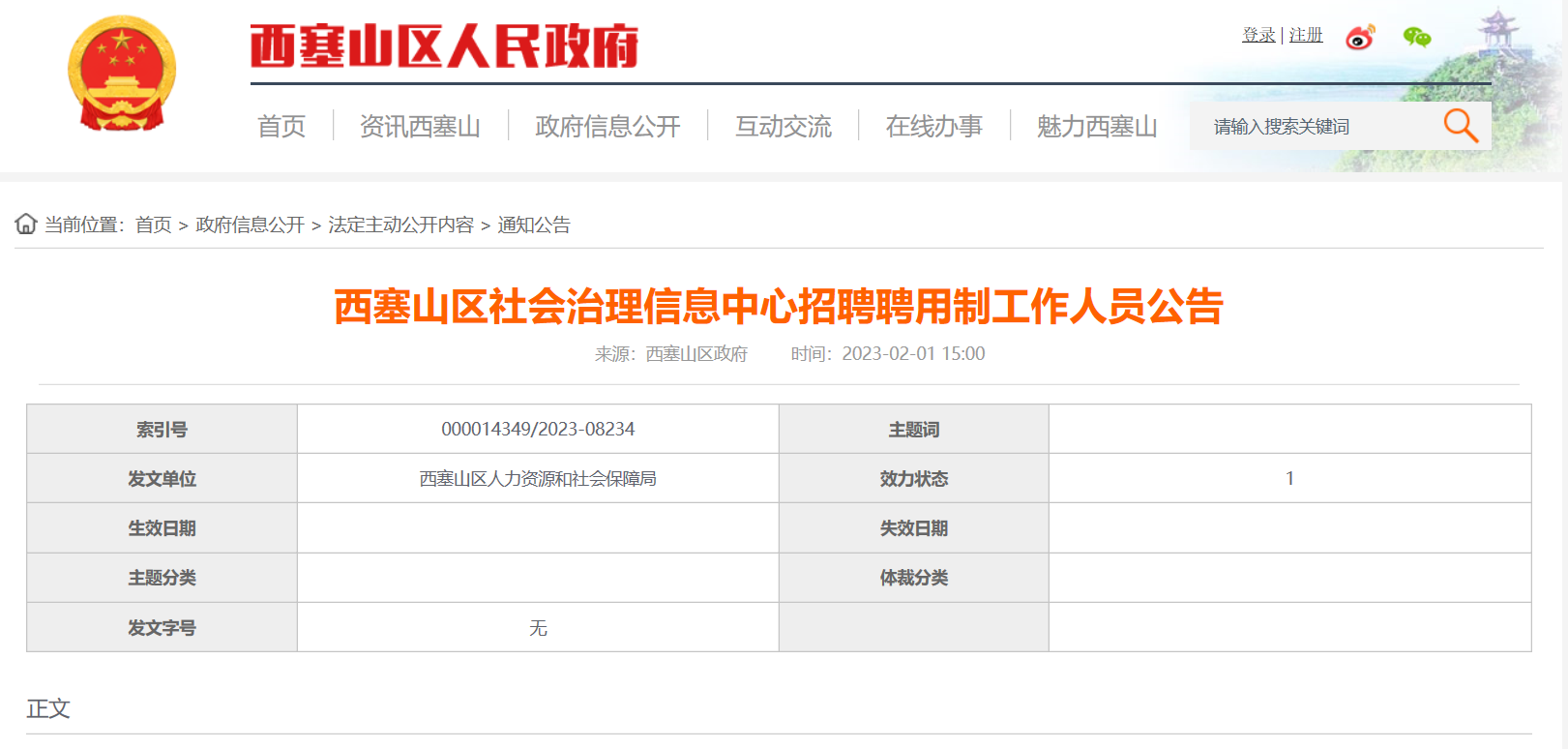Screen dimensions: 1568x749
Task: Select 西塞山区人力资源和社会保障局 cell
Action: (538, 478)
